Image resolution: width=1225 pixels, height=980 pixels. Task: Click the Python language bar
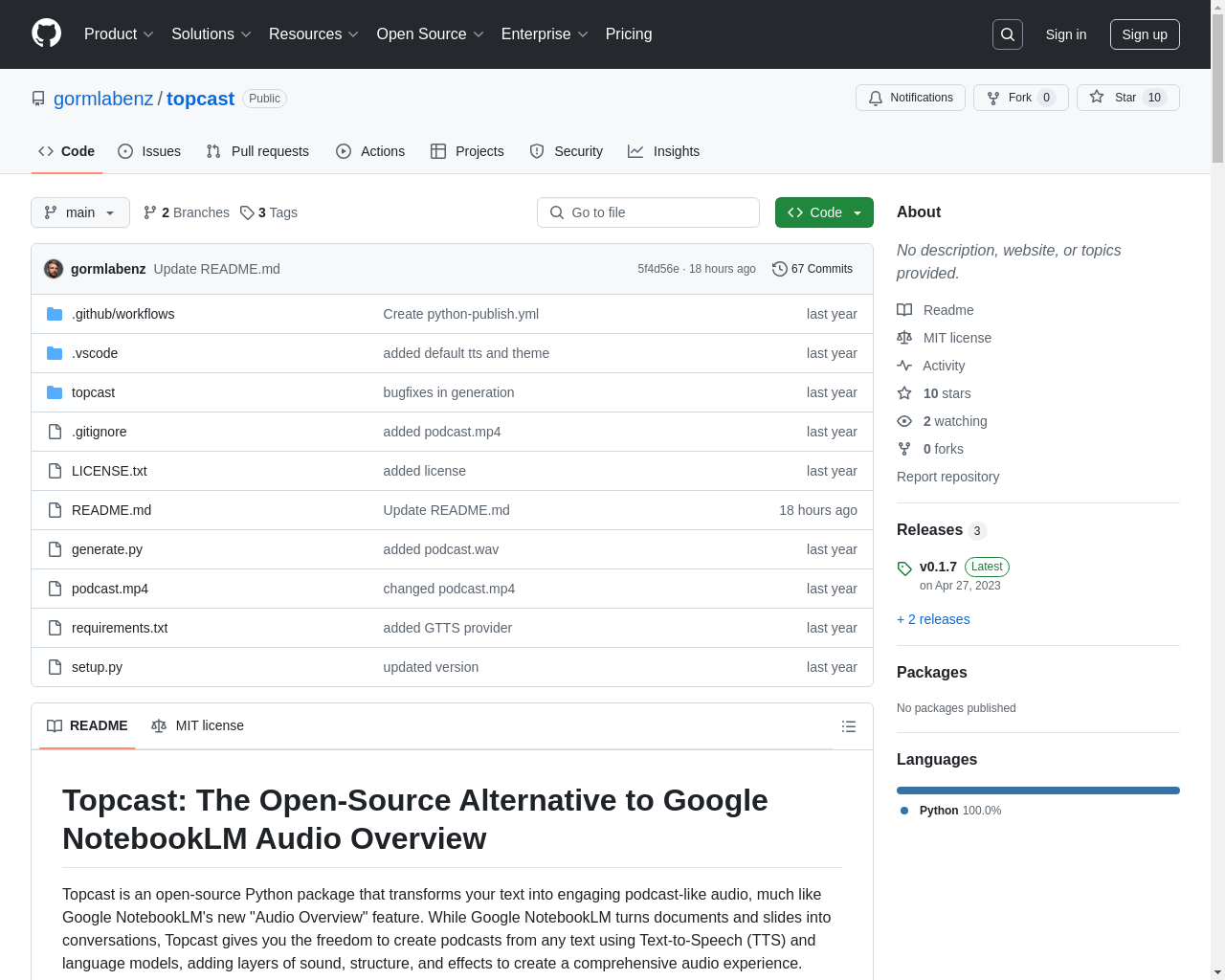coord(1038,791)
